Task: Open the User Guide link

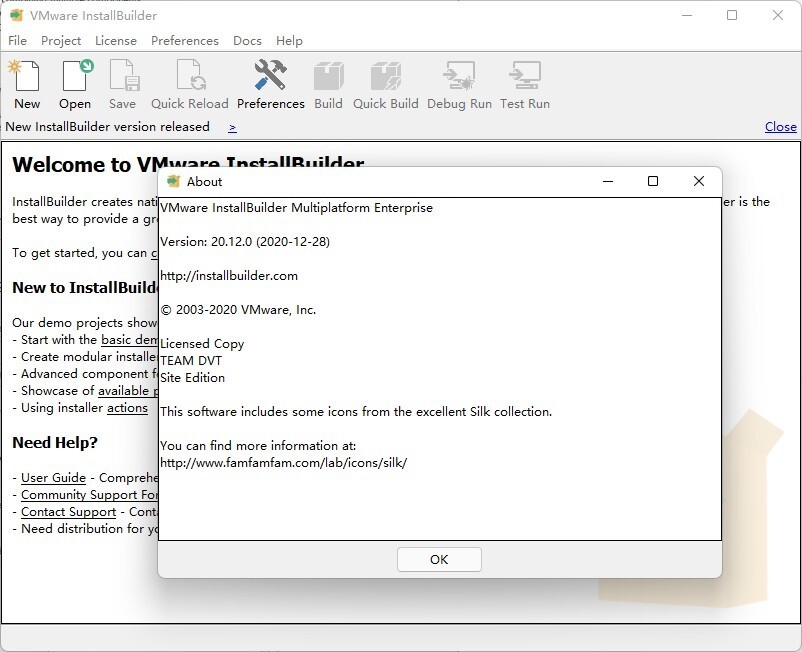Action: [53, 478]
